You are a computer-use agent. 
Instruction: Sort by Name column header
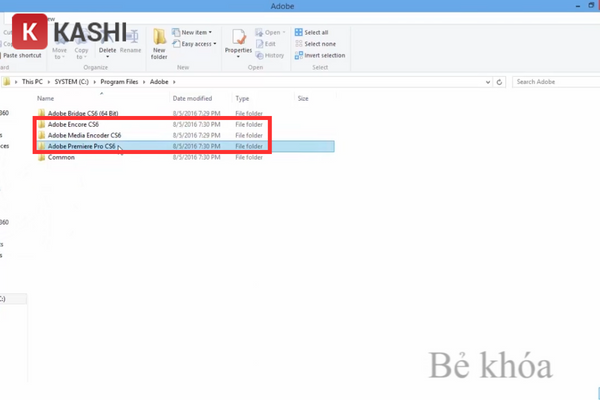(45, 98)
